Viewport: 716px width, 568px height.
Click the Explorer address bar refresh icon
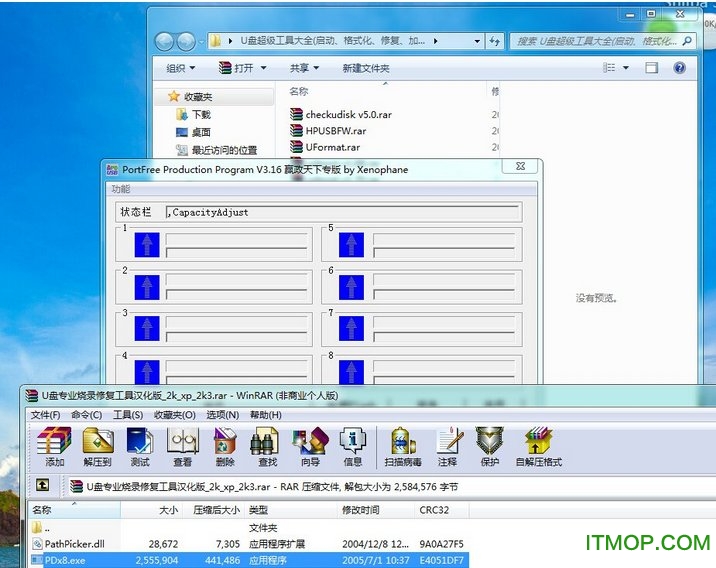(495, 42)
